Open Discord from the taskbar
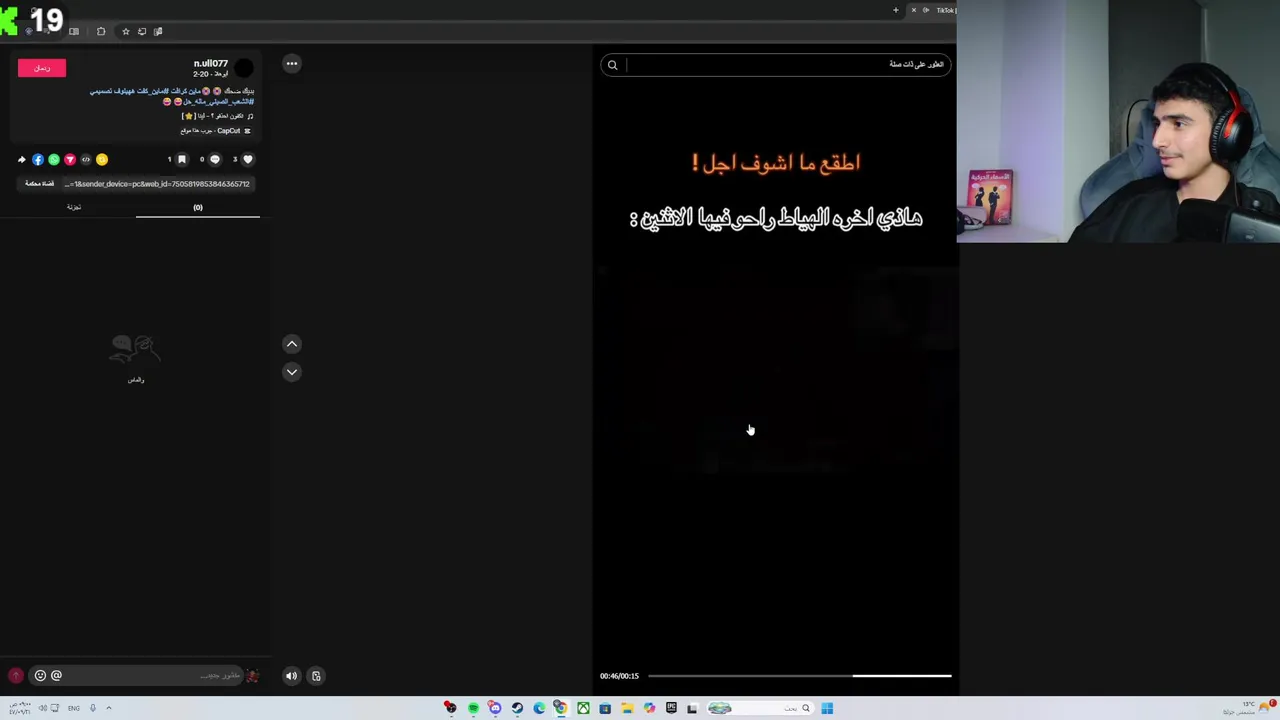1280x720 pixels. tap(495, 708)
